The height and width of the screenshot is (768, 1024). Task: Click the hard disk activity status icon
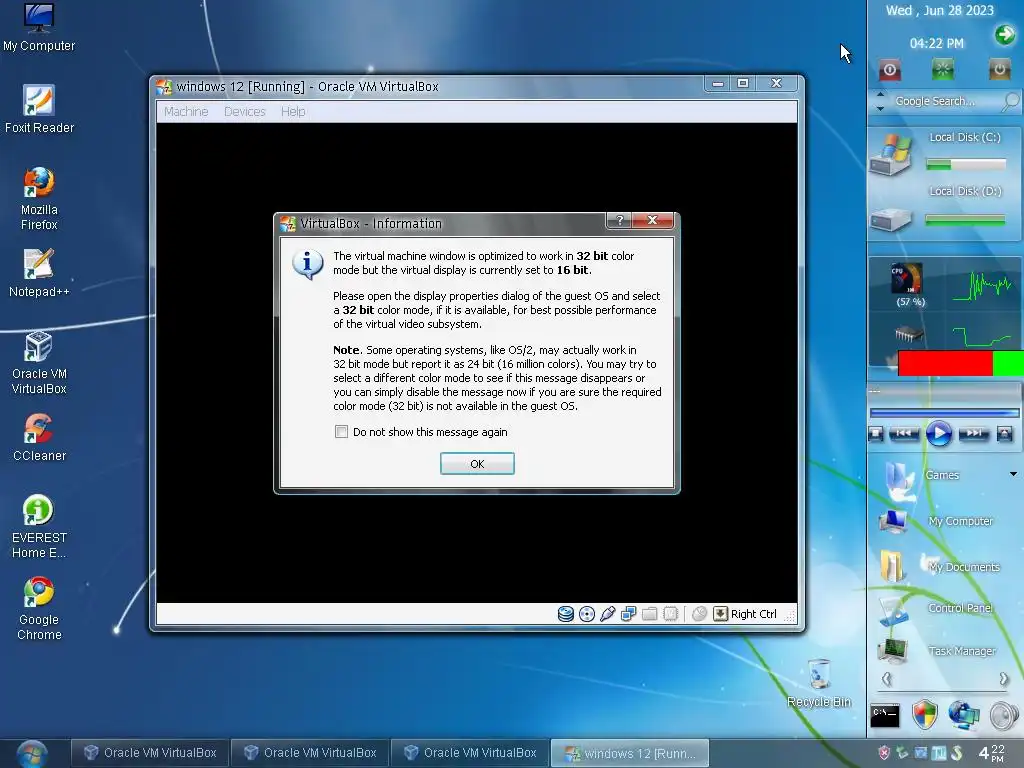[x=566, y=614]
